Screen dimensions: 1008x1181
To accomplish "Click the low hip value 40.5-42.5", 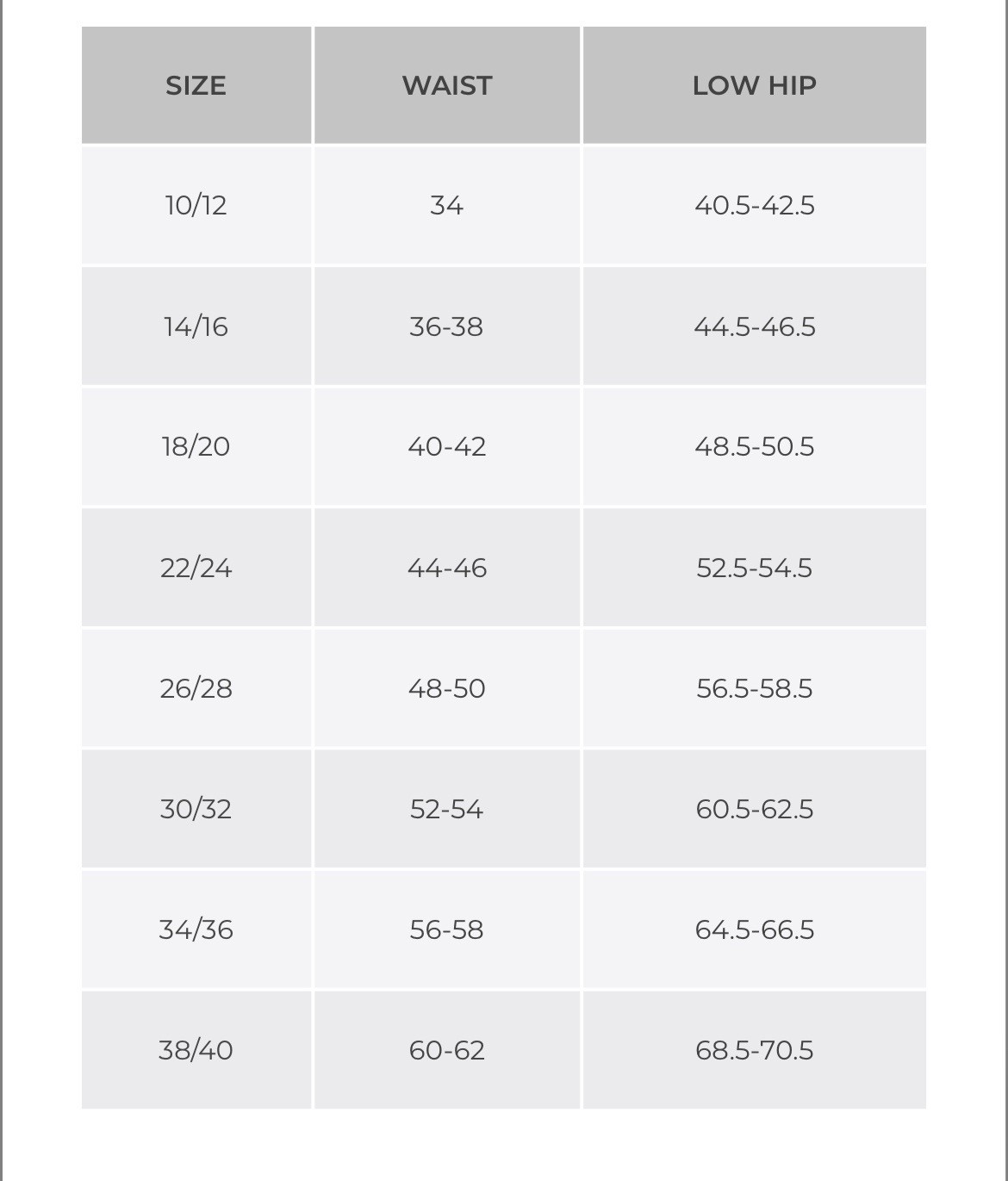I will [x=755, y=206].
